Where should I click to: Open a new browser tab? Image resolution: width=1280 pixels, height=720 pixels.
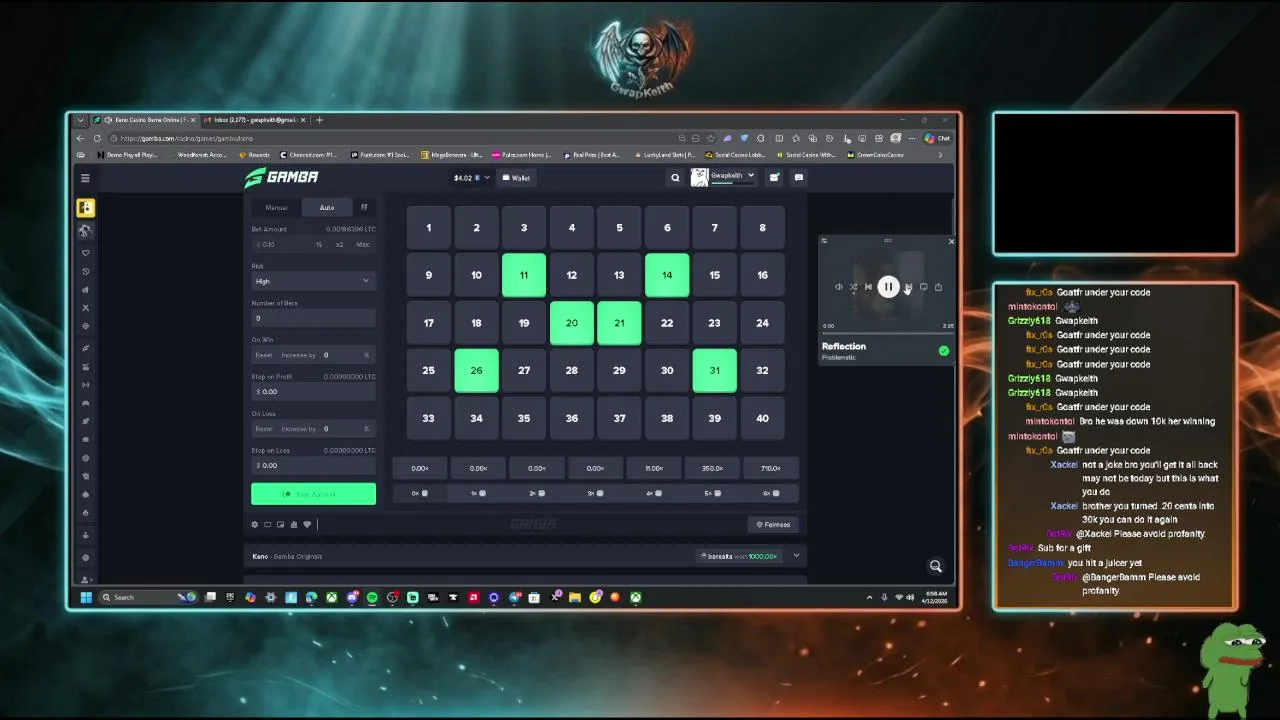(319, 120)
